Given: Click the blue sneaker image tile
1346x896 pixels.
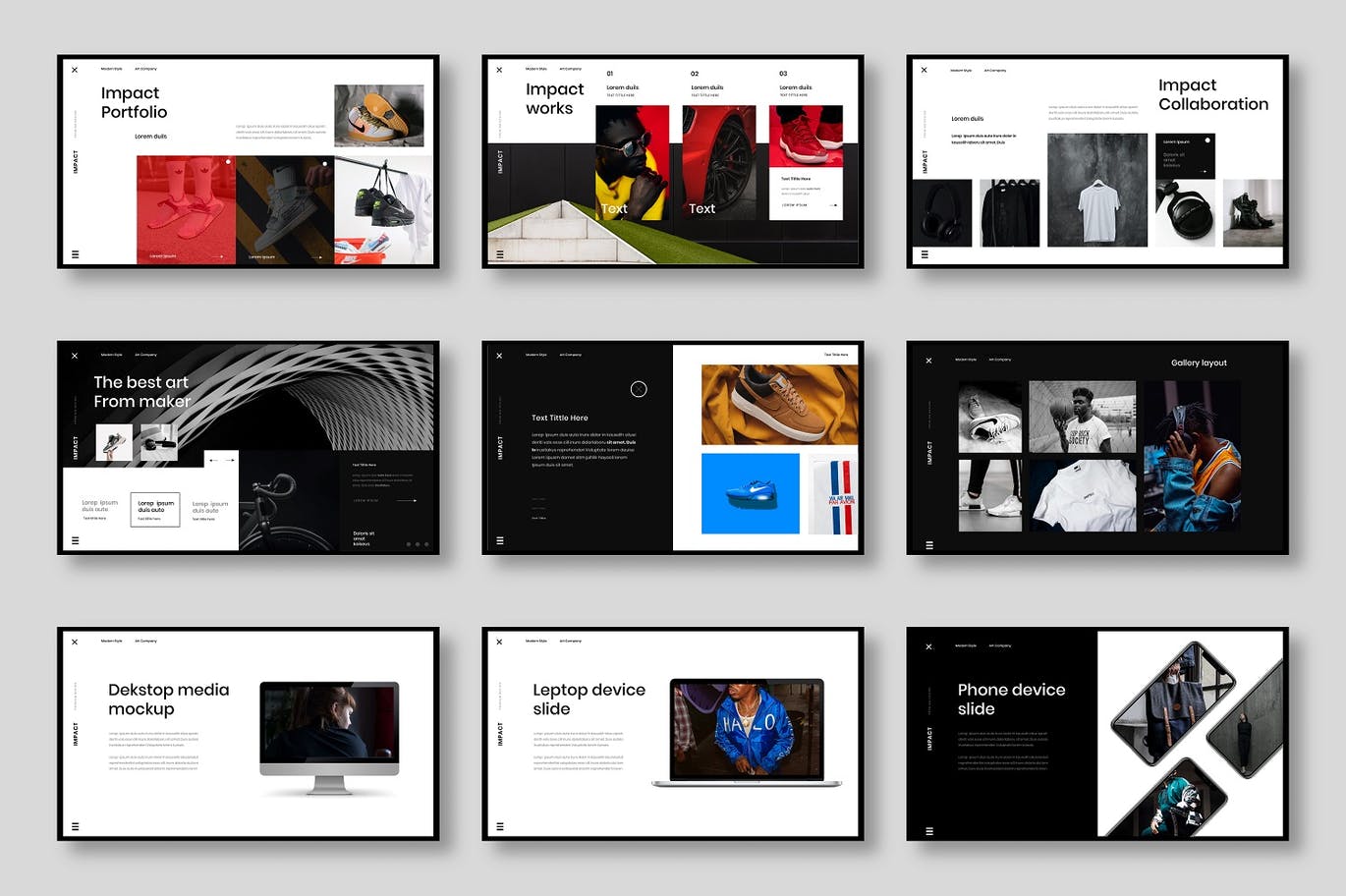Looking at the screenshot, I should click(x=750, y=493).
